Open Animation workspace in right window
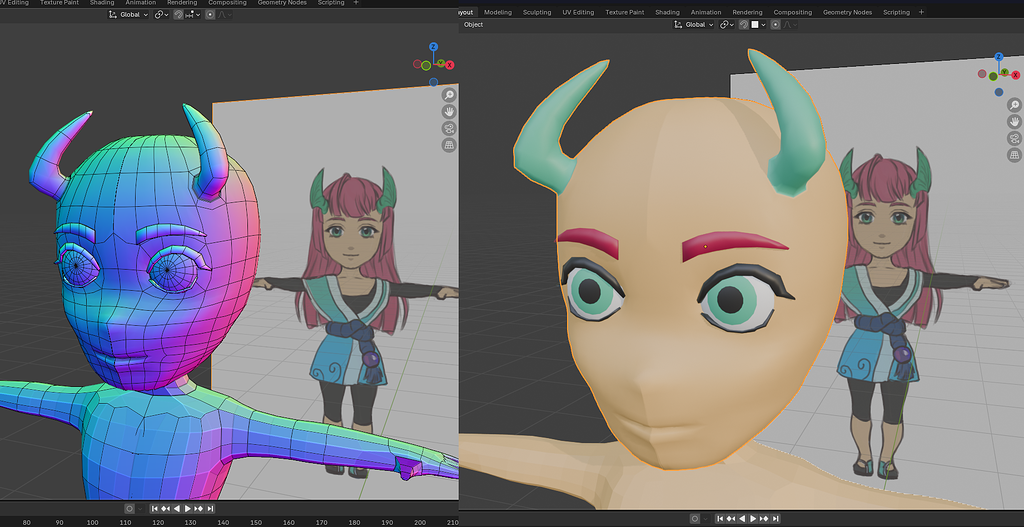 pyautogui.click(x=705, y=12)
